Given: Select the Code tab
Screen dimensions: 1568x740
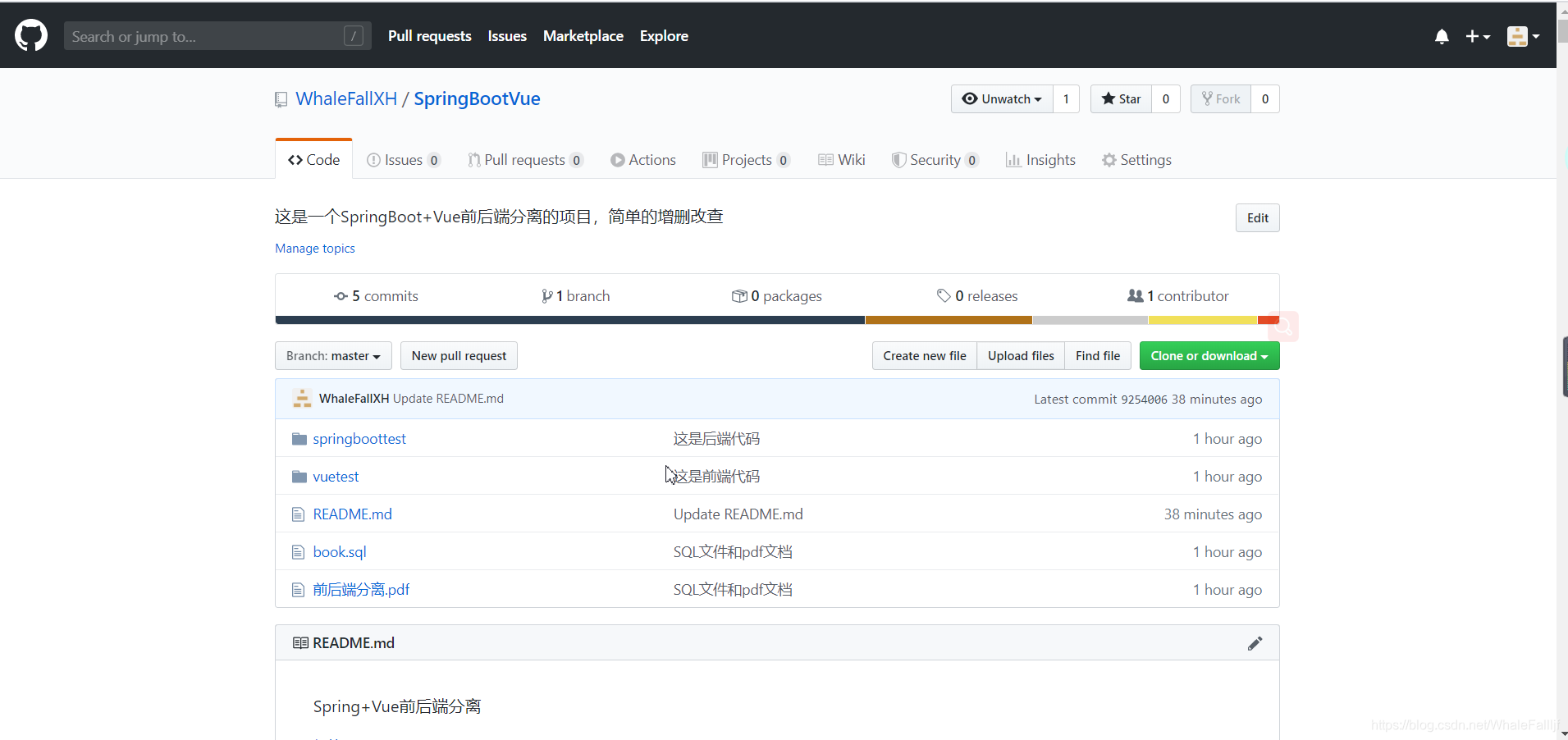Looking at the screenshot, I should coord(313,159).
